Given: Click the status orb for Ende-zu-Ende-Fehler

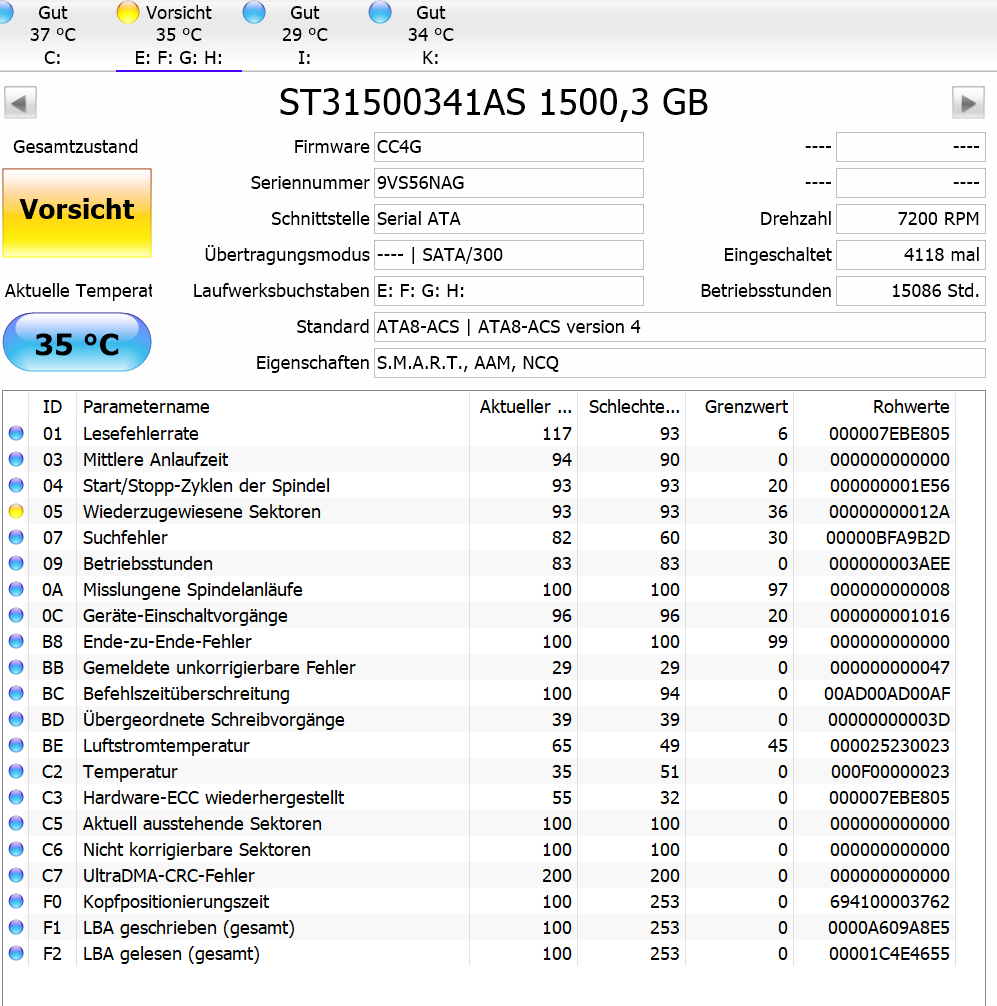Looking at the screenshot, I should click(x=16, y=642).
